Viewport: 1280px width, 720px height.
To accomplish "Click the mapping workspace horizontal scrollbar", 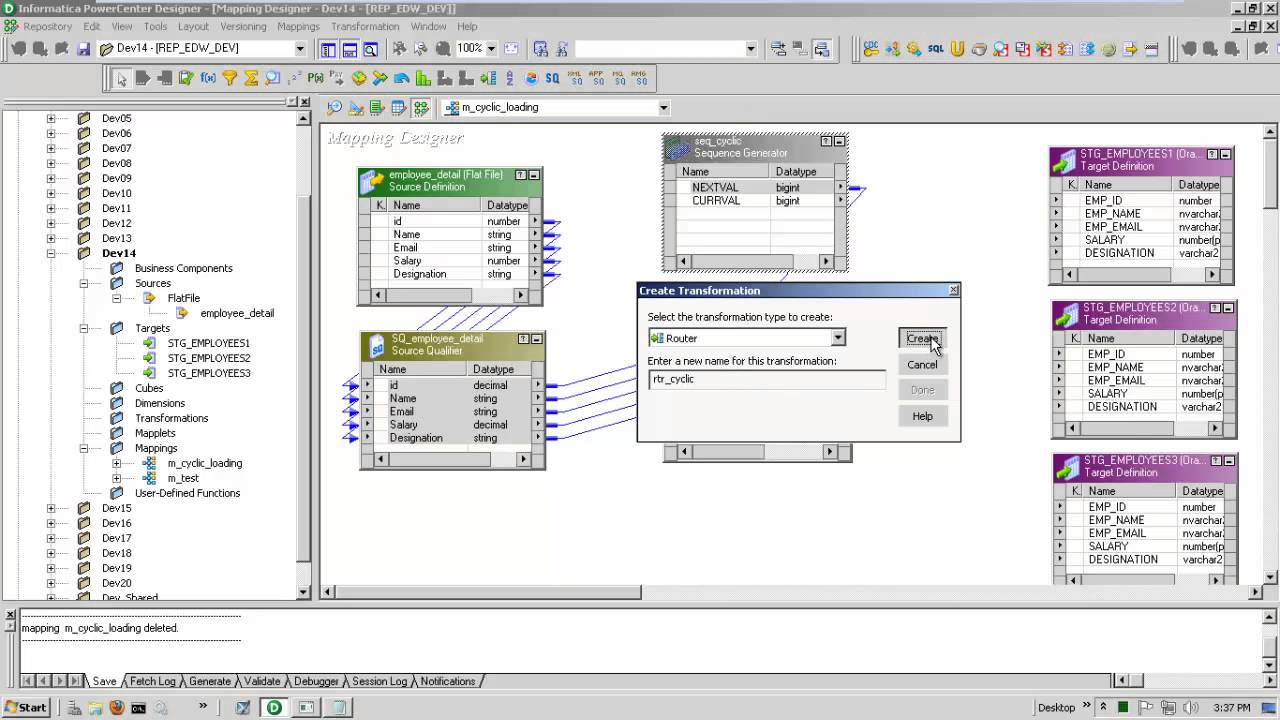I will [x=790, y=592].
